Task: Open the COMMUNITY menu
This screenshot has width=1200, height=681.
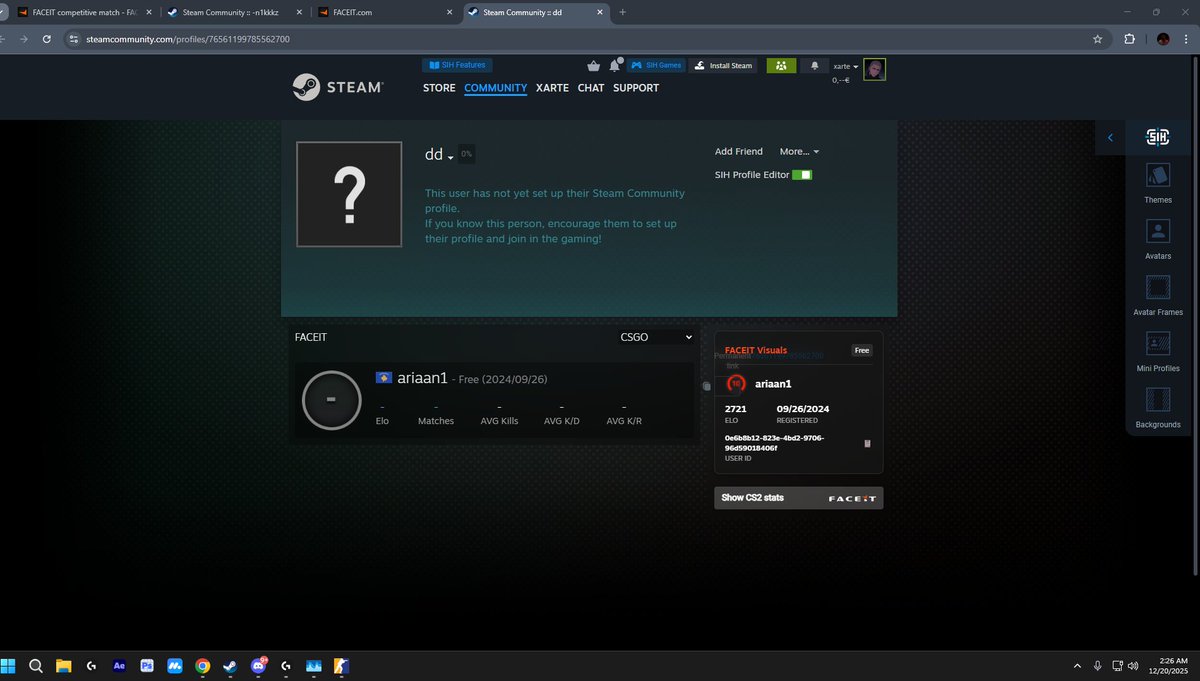Action: (496, 88)
